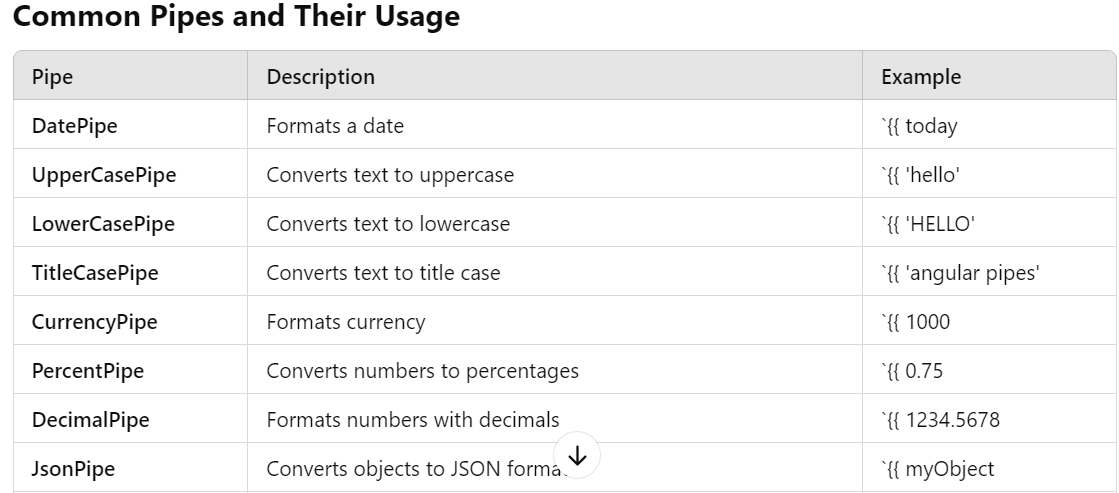Select the TitleCasePipe row label
This screenshot has width=1119, height=493.
pos(95,273)
